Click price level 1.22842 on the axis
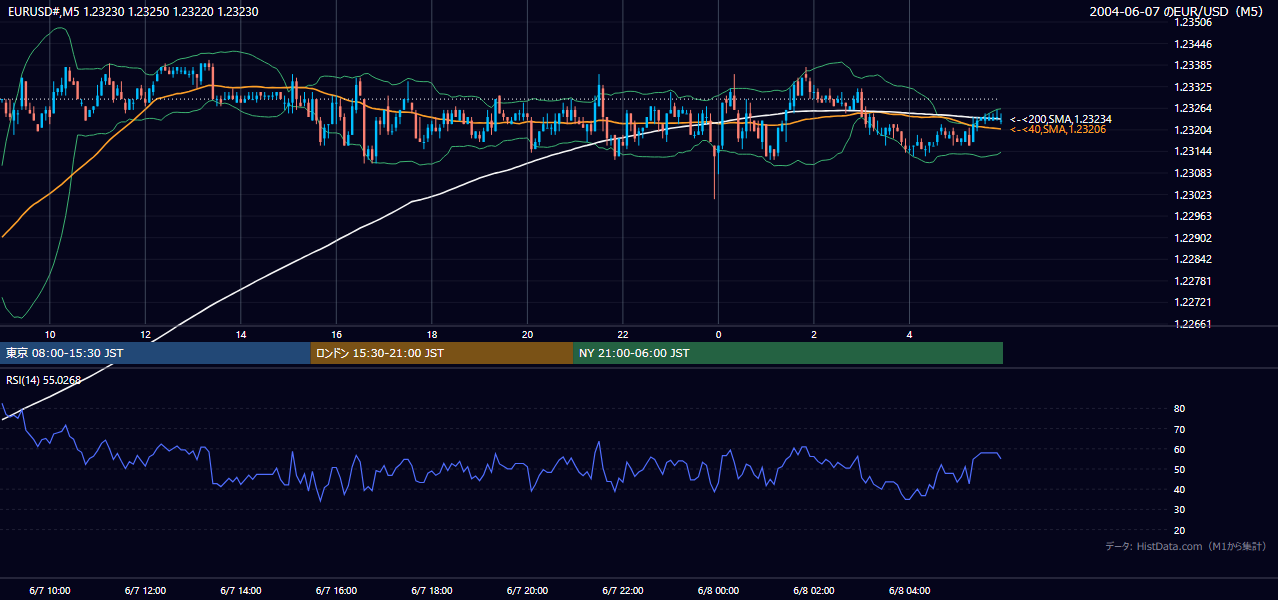Screen dimensions: 1278x600 1192,259
